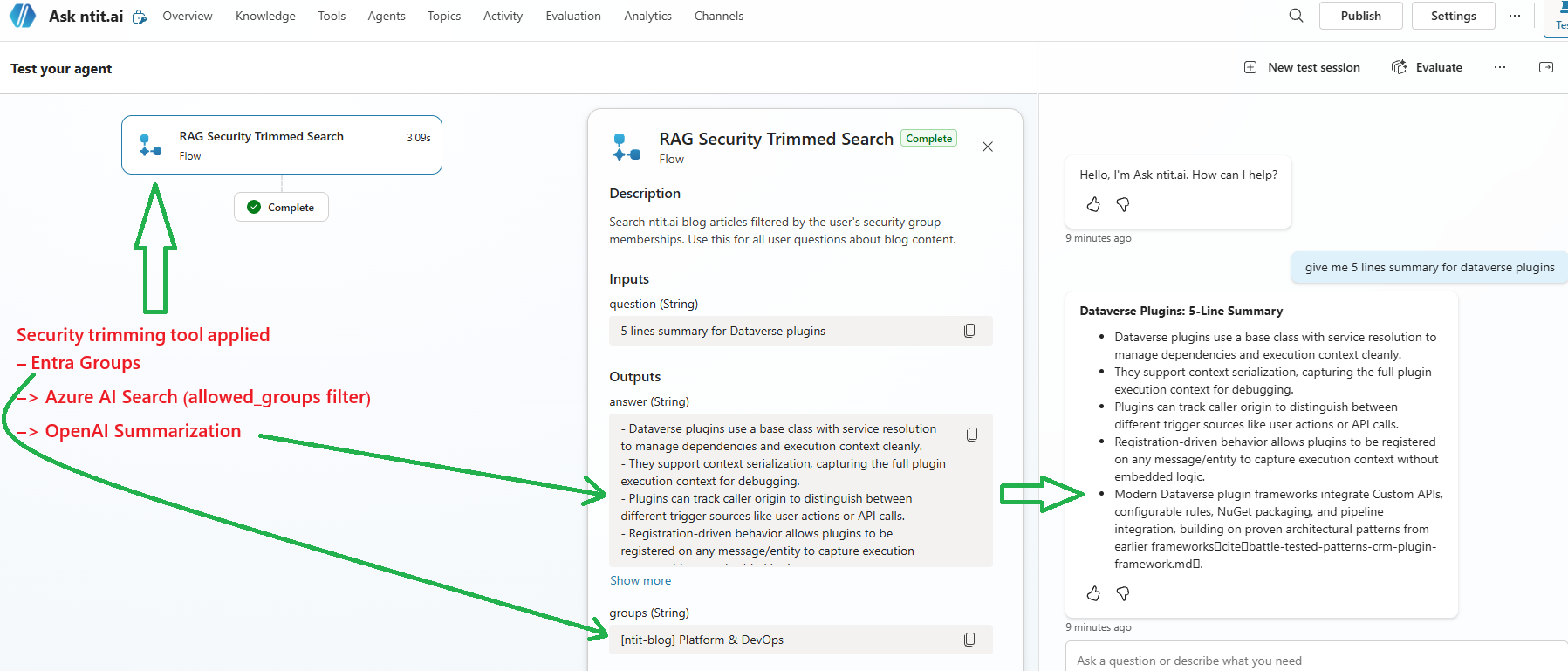
Task: Close the RAG Security Trimmed Search details panel
Action: [988, 147]
